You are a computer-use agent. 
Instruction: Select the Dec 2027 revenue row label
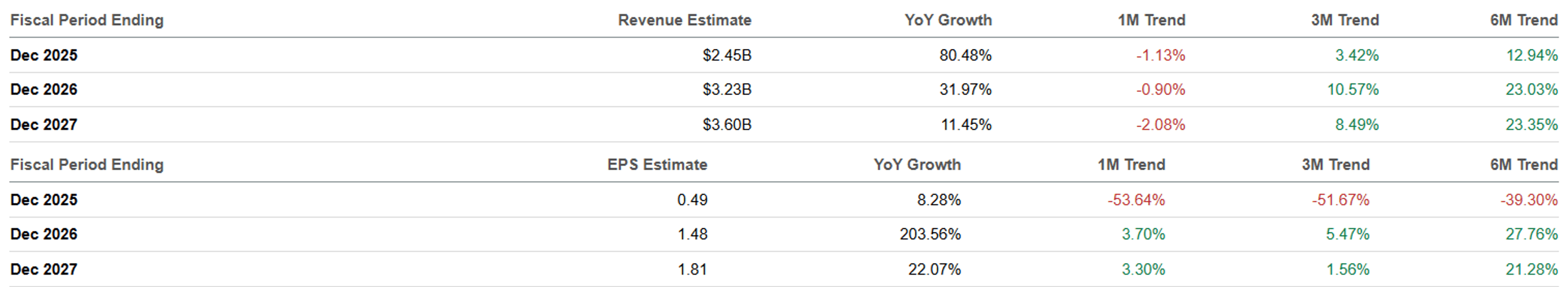(44, 124)
